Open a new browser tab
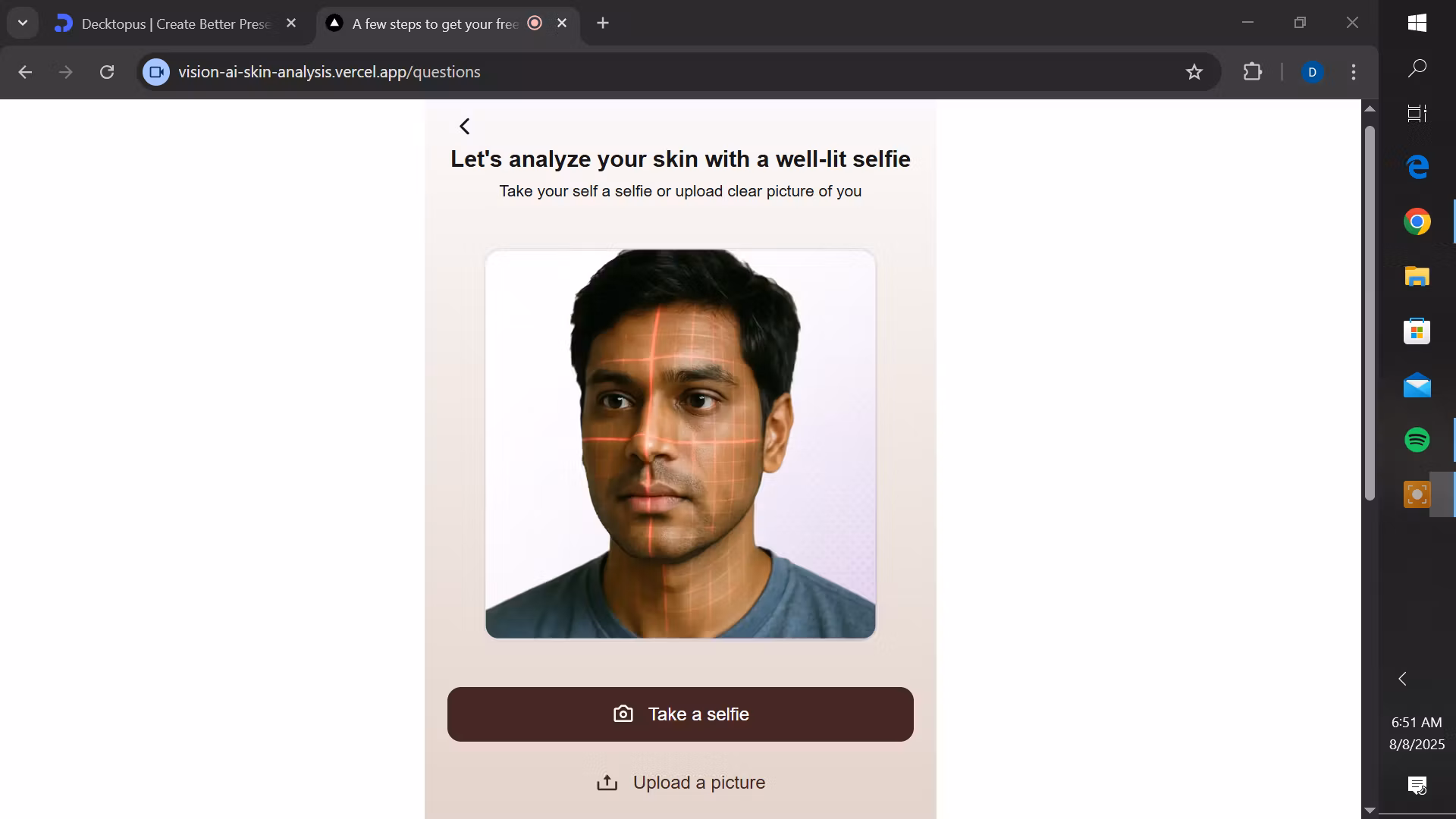This screenshot has height=819, width=1456. 603,24
